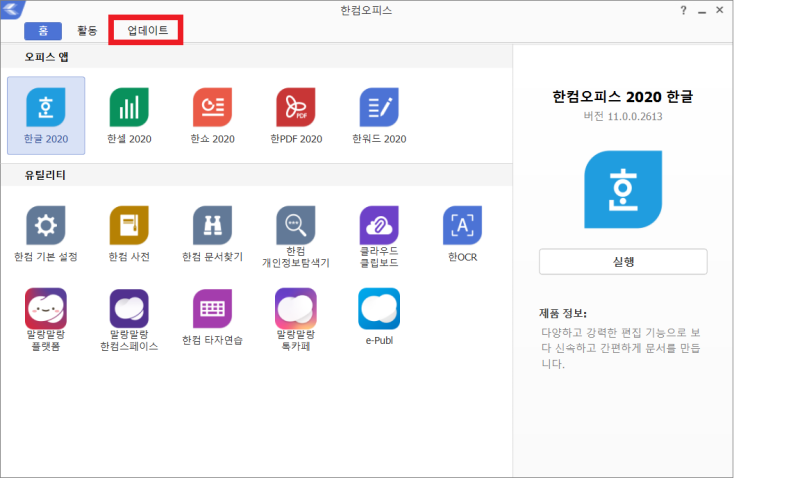Select 한컴 개인정보탐색기 magnifier icon
The width and height of the screenshot is (800, 478).
(296, 225)
